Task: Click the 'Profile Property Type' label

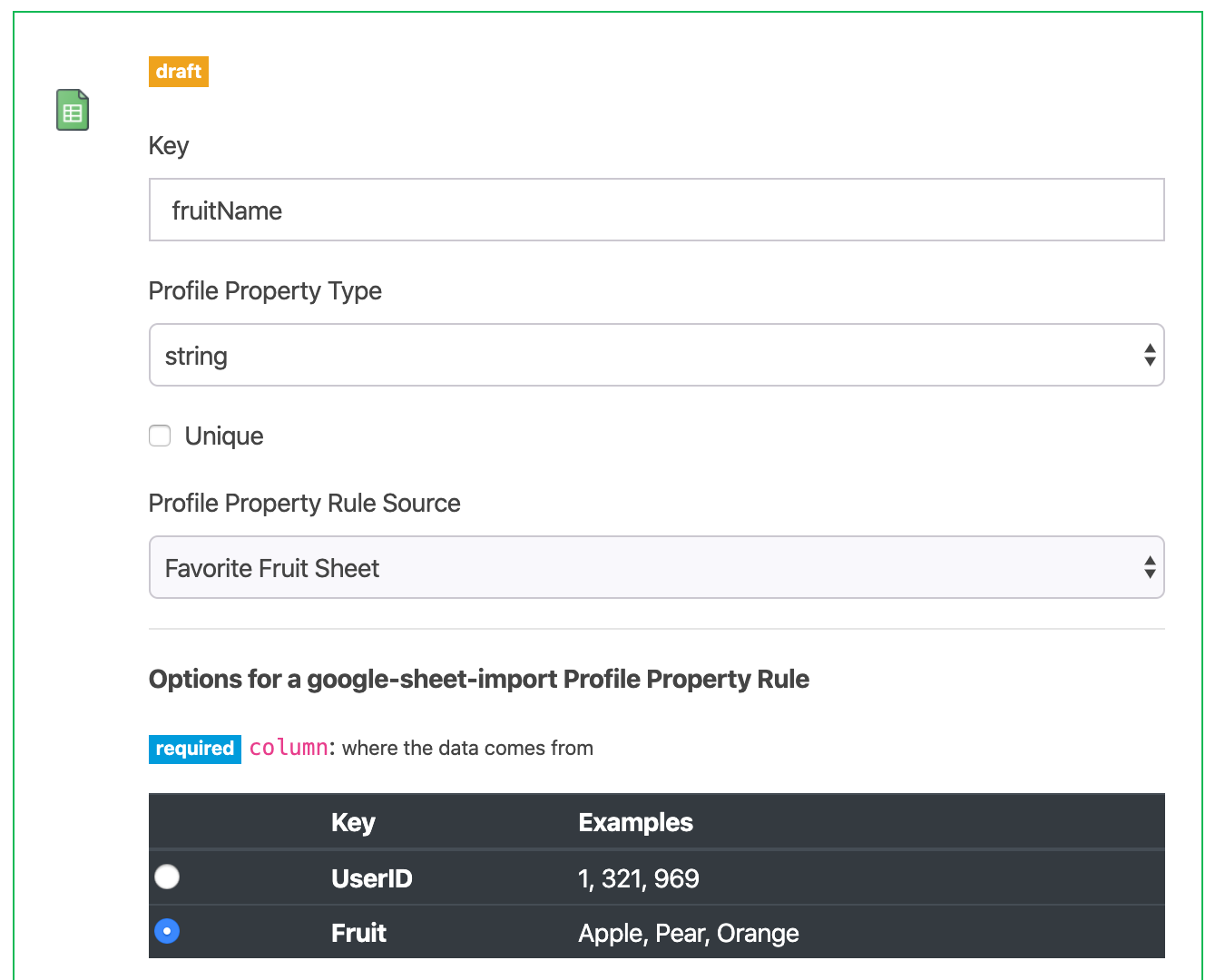Action: pyautogui.click(x=265, y=291)
